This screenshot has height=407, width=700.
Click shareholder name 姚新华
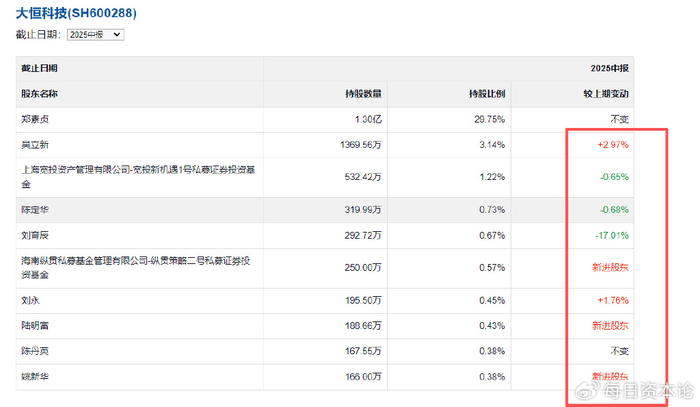tap(35, 378)
